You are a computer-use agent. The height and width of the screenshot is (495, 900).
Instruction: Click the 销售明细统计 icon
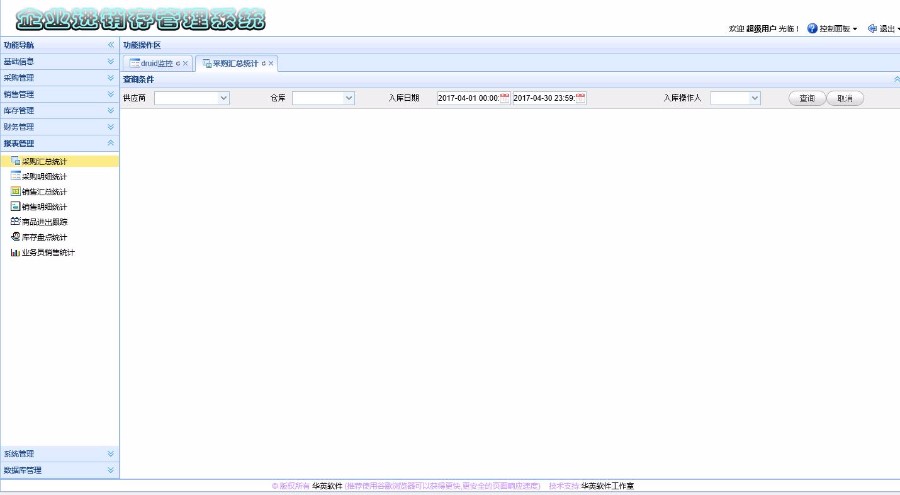click(x=15, y=206)
